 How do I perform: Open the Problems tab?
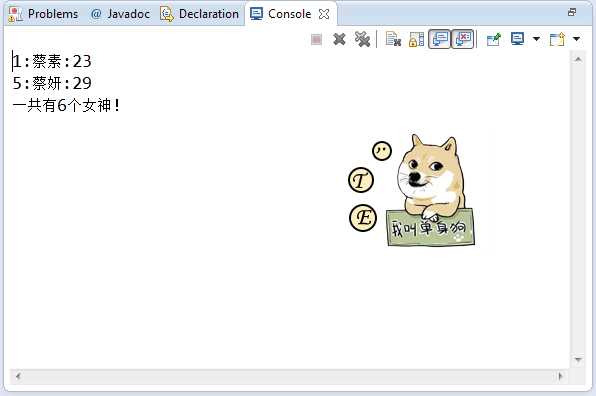click(43, 14)
